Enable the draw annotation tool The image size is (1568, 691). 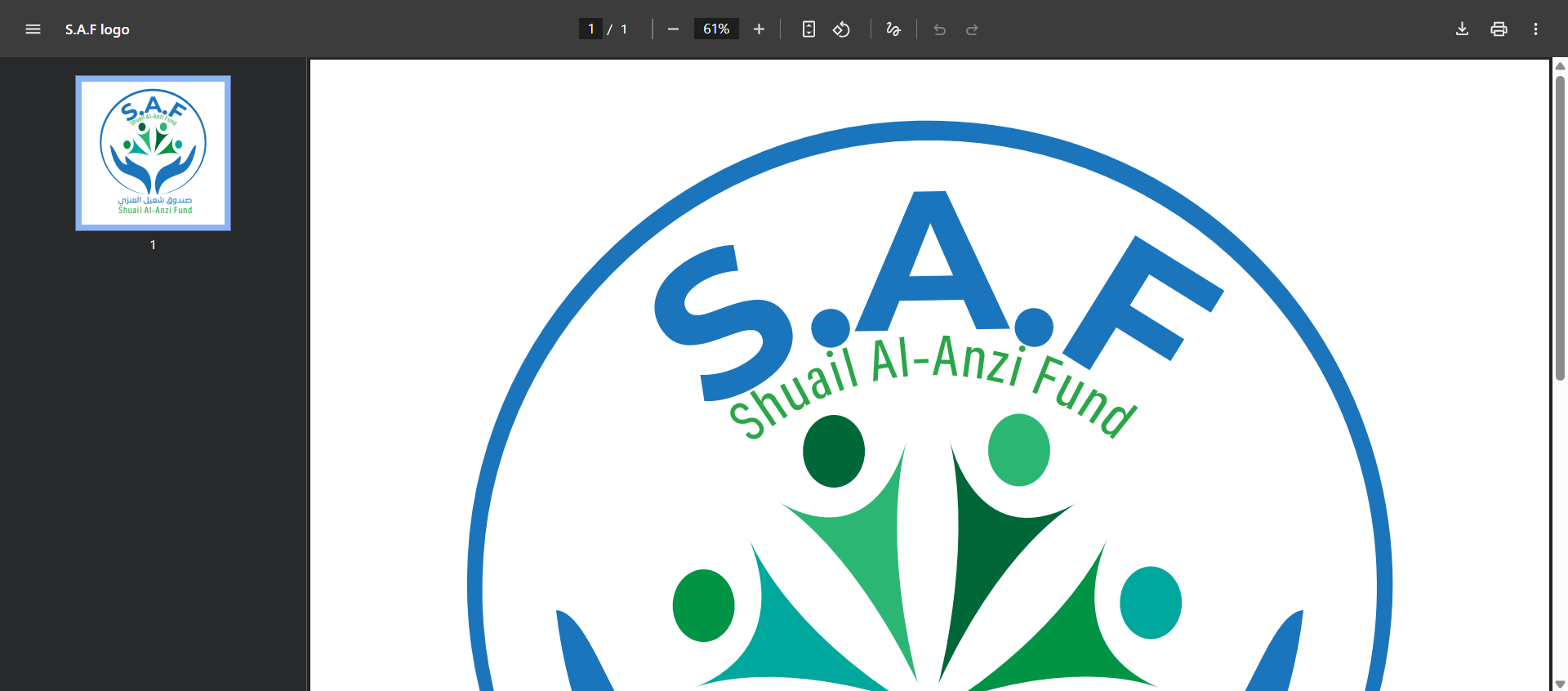coord(893,29)
